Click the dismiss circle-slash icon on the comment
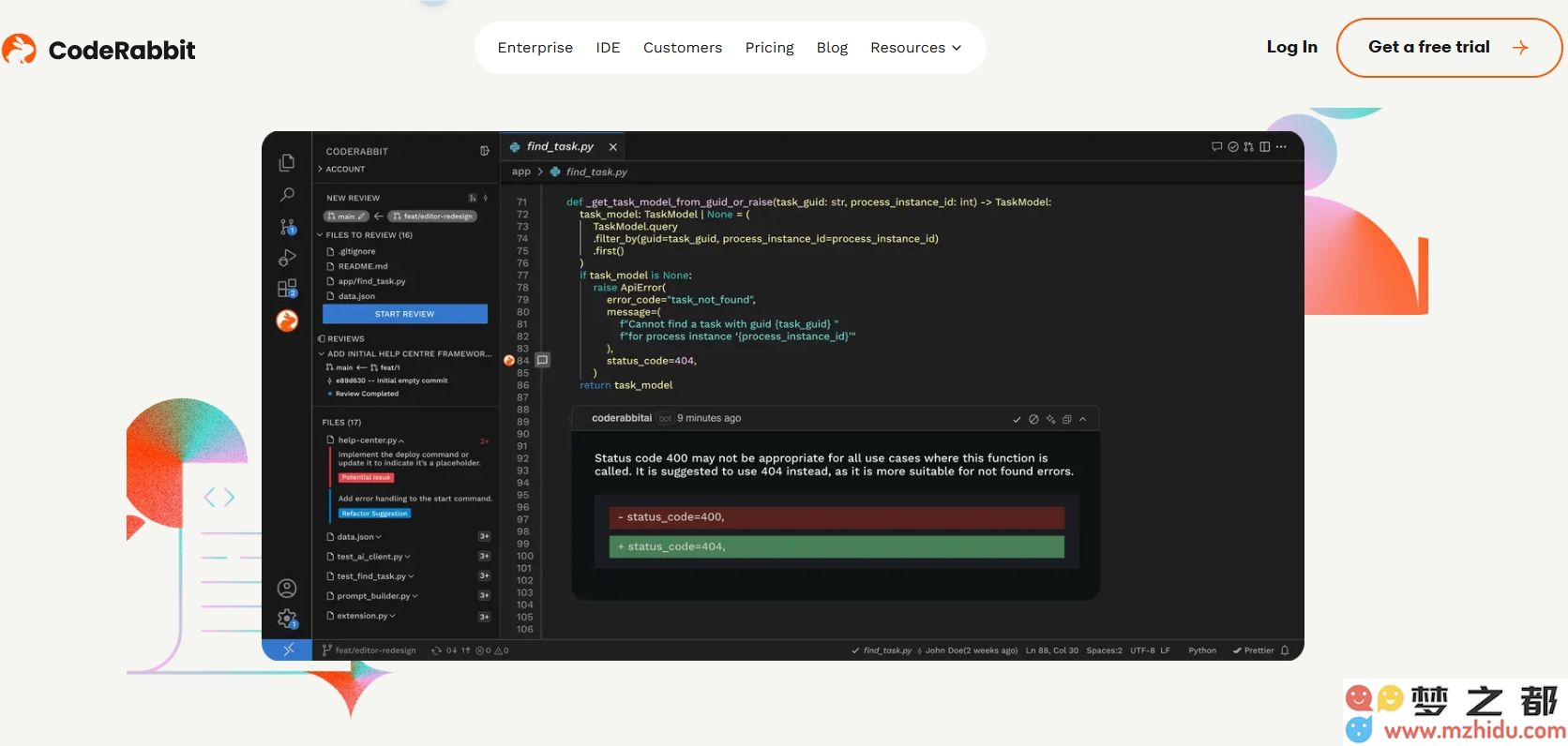This screenshot has height=746, width=1568. [x=1033, y=419]
